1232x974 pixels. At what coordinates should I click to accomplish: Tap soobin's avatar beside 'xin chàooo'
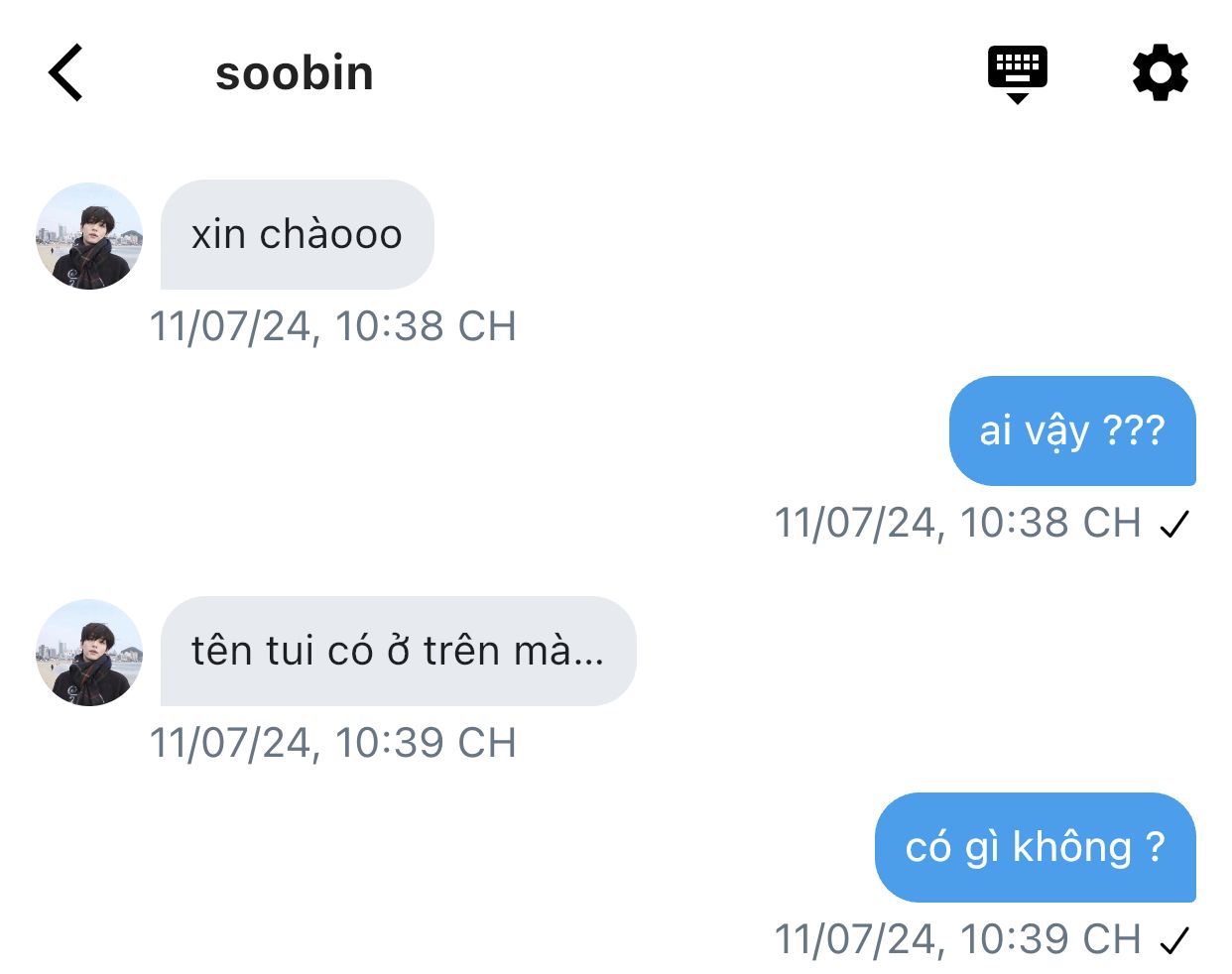tap(89, 236)
